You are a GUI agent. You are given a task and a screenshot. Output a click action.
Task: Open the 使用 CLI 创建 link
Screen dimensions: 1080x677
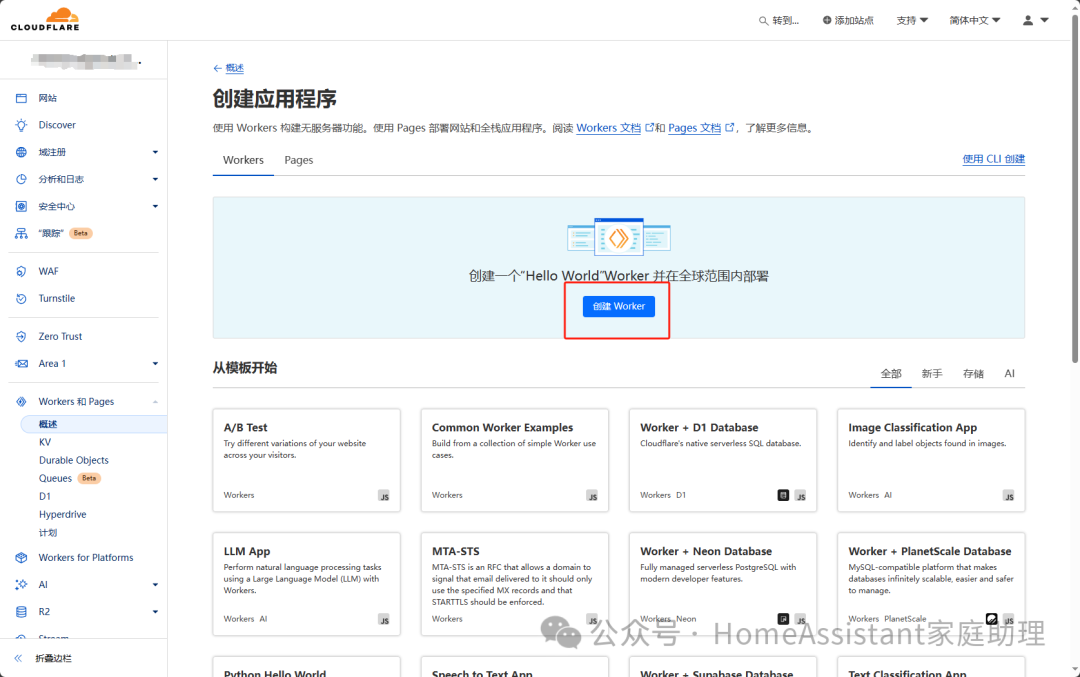click(993, 159)
